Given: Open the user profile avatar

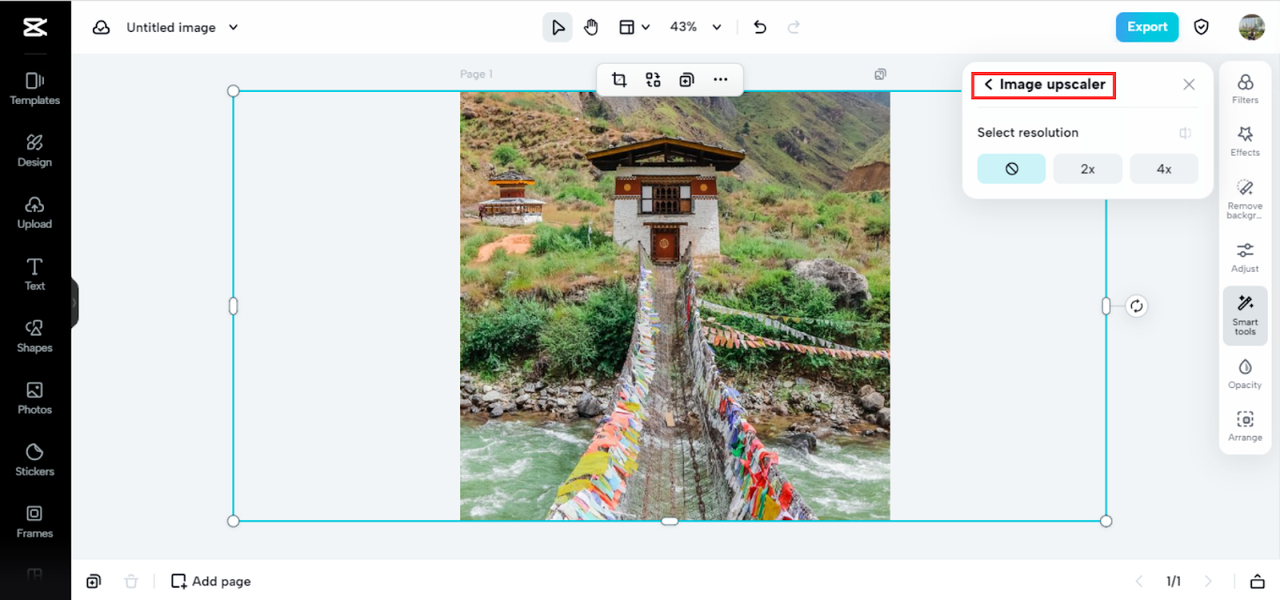Looking at the screenshot, I should [1251, 27].
